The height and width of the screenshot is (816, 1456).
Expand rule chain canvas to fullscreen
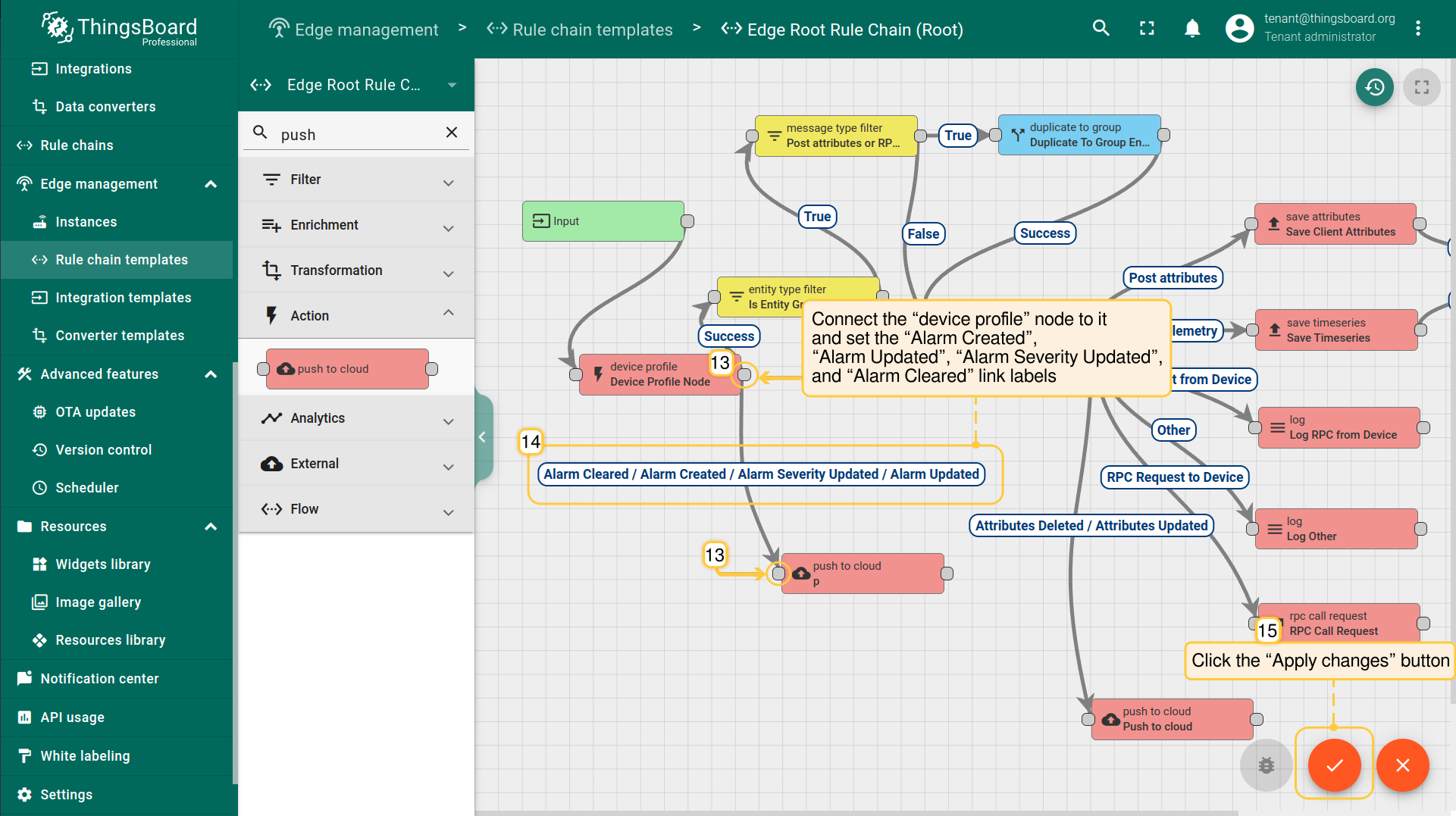coord(1421,88)
